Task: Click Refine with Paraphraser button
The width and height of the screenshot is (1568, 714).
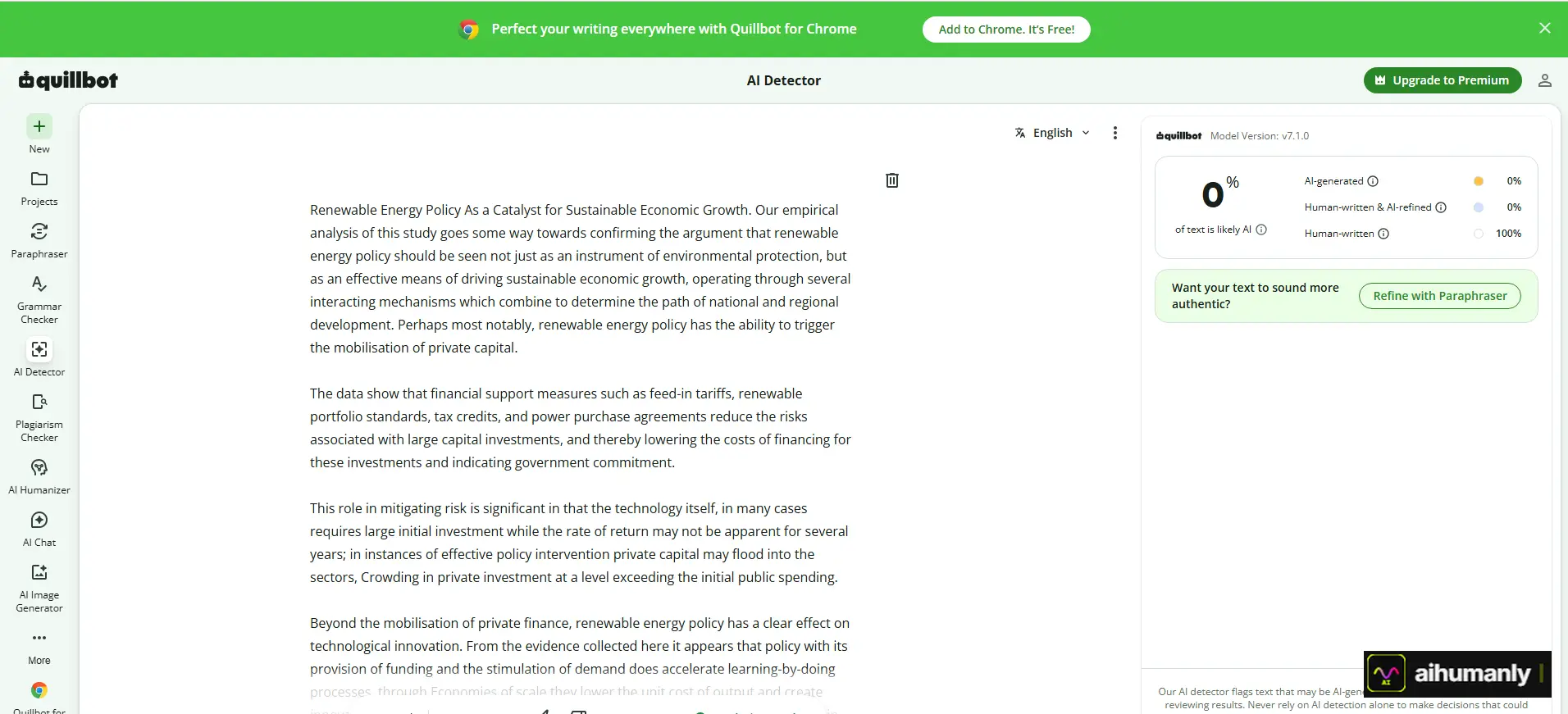Action: [1440, 296]
